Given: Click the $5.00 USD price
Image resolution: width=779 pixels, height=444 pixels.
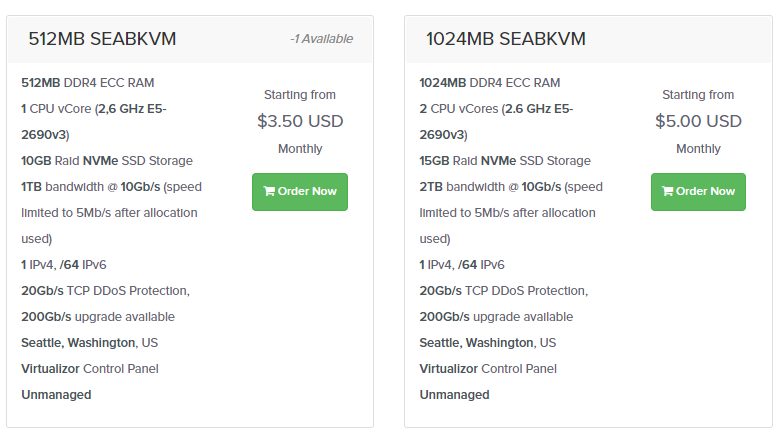Looking at the screenshot, I should tap(698, 121).
